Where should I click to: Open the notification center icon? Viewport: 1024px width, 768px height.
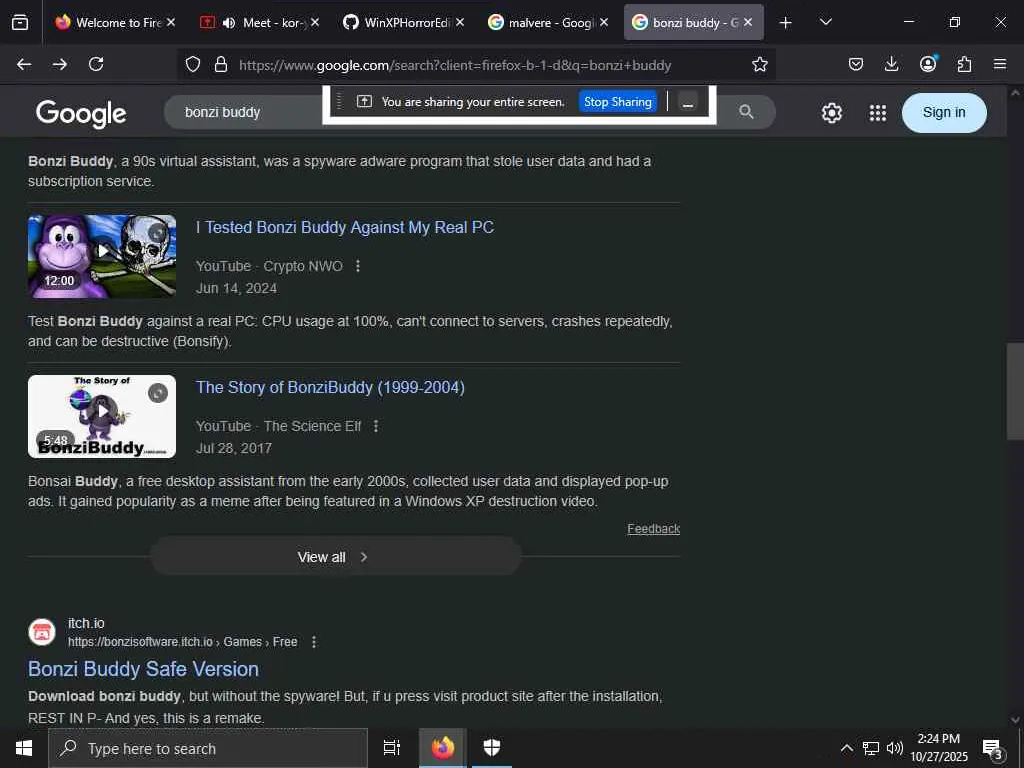point(993,750)
